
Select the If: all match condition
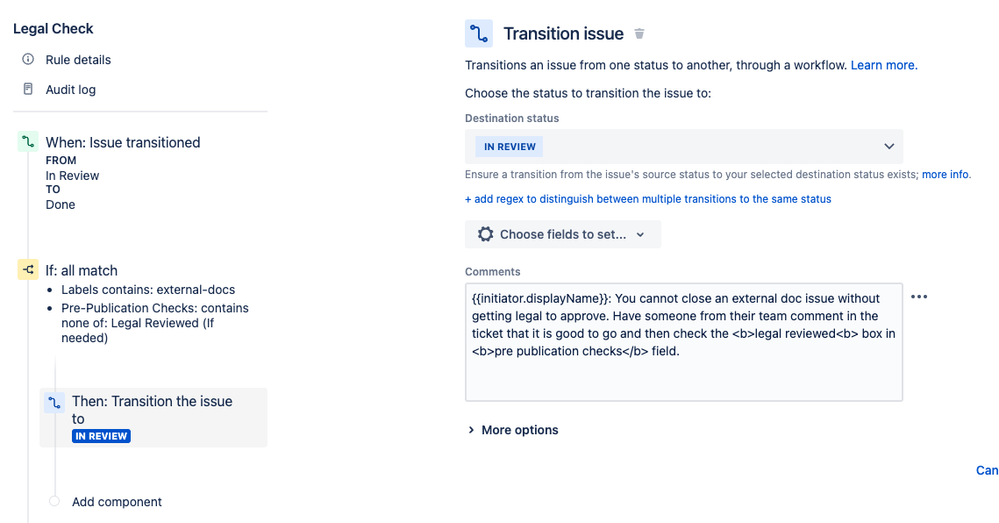pyautogui.click(x=81, y=270)
